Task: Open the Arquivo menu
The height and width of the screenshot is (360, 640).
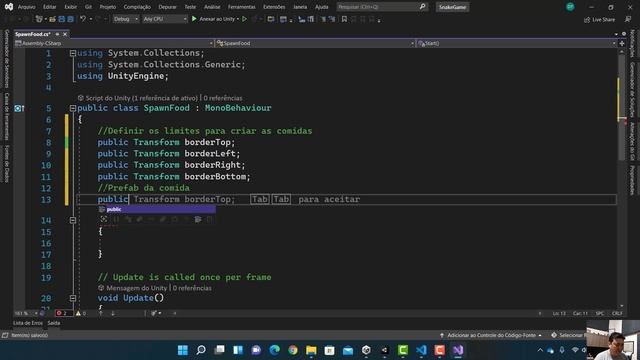Action: [27, 7]
